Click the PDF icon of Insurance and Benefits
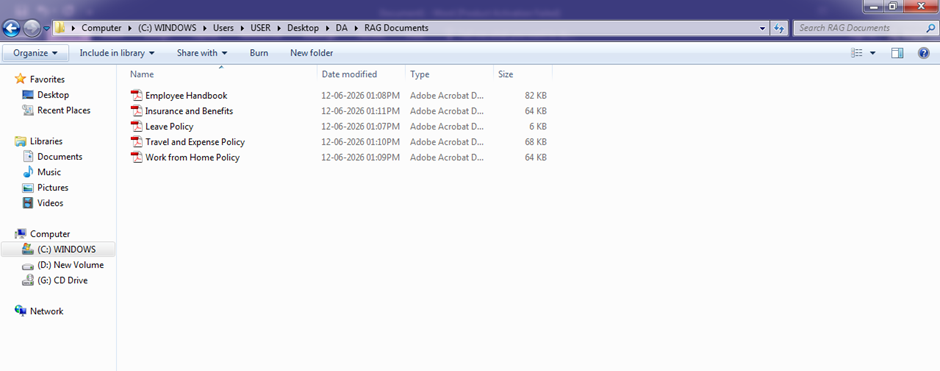 pyautogui.click(x=137, y=111)
